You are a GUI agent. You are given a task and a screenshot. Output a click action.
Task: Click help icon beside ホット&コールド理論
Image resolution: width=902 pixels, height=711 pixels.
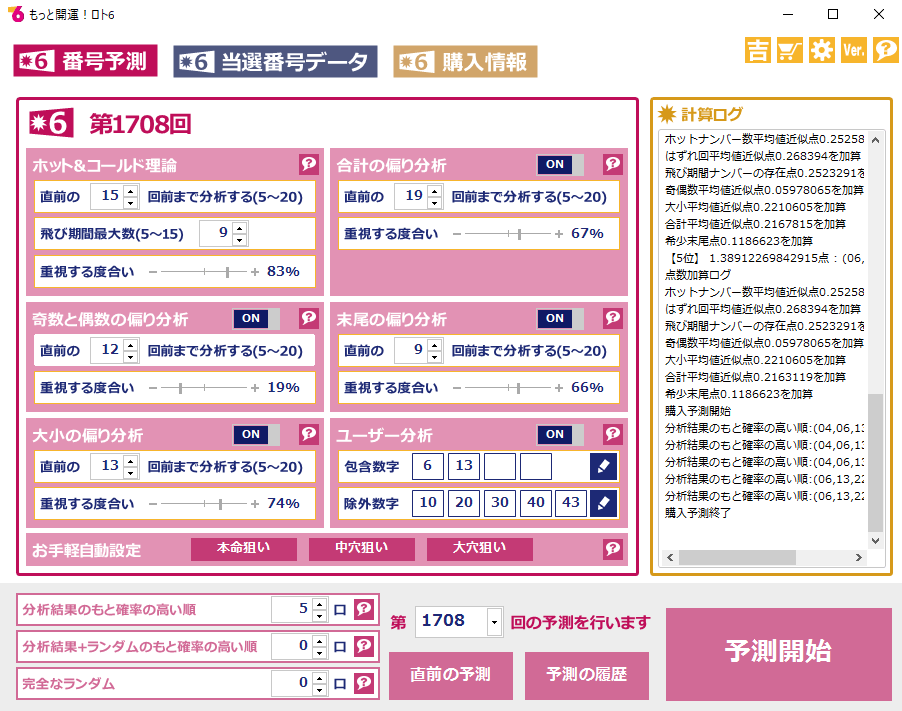309,164
